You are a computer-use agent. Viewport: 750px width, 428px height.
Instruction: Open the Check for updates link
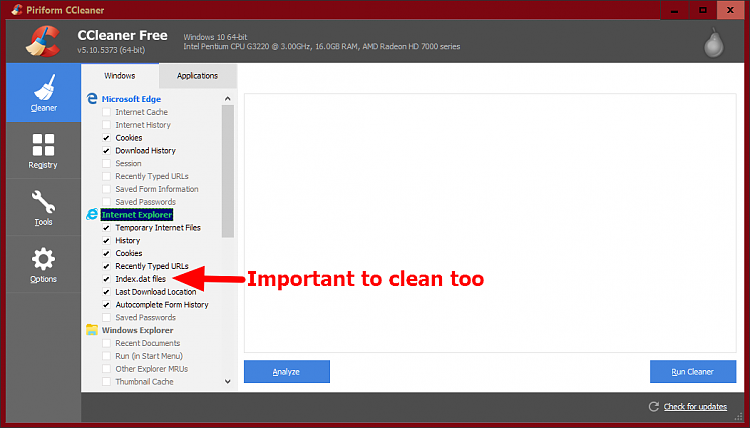pyautogui.click(x=695, y=406)
